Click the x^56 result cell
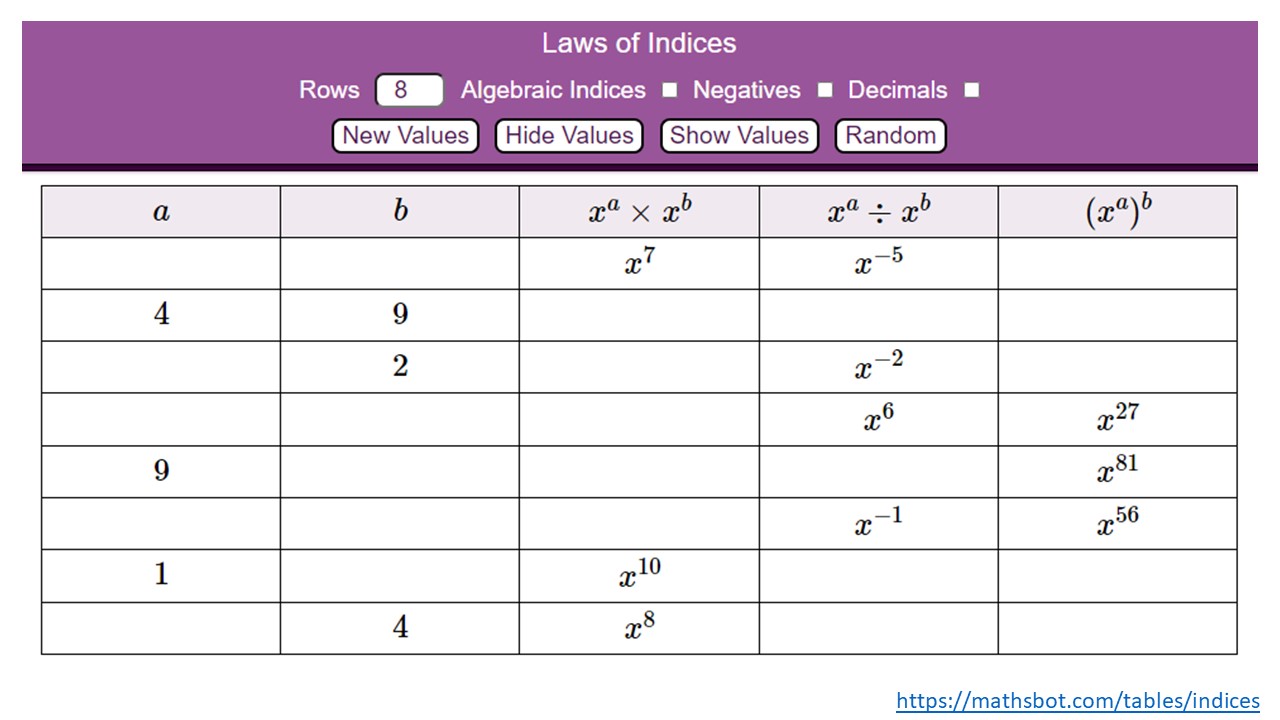This screenshot has height=720, width=1280. coord(1117,523)
